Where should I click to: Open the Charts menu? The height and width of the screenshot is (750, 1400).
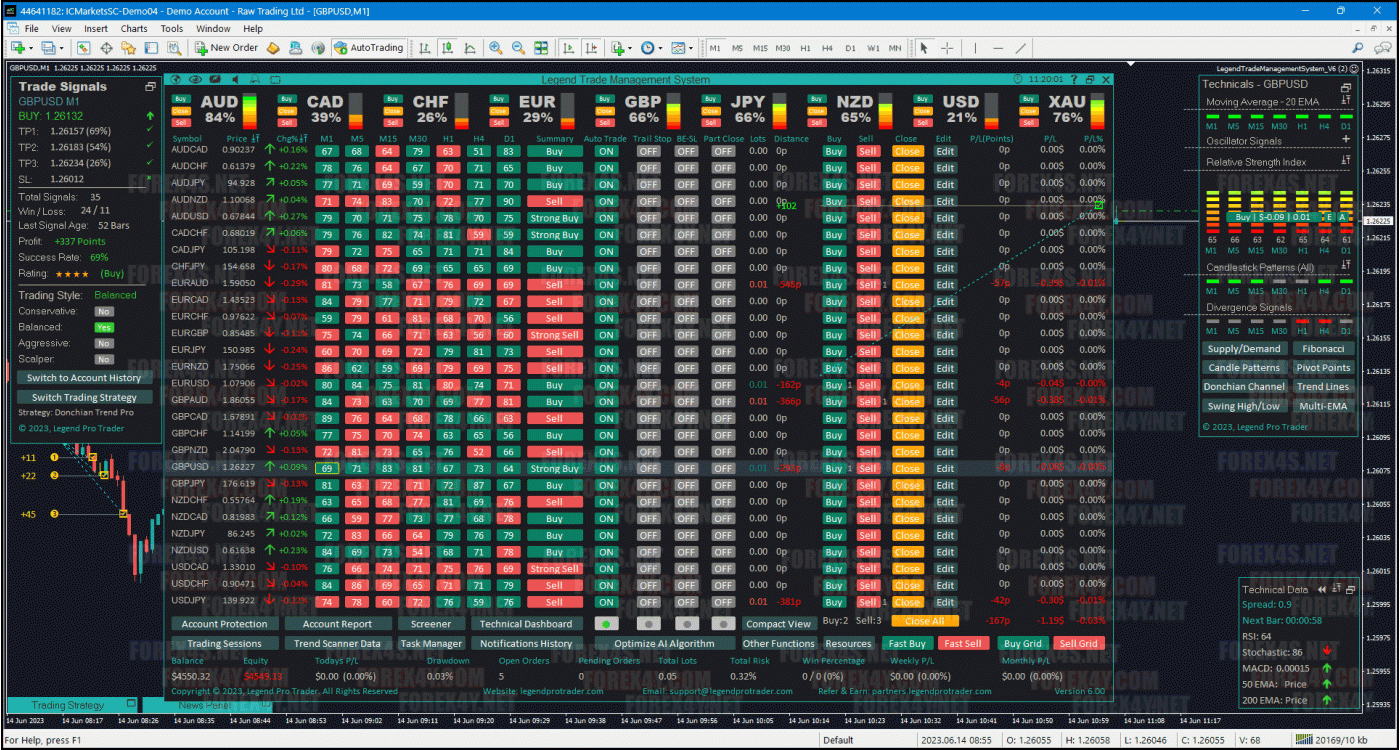[134, 29]
